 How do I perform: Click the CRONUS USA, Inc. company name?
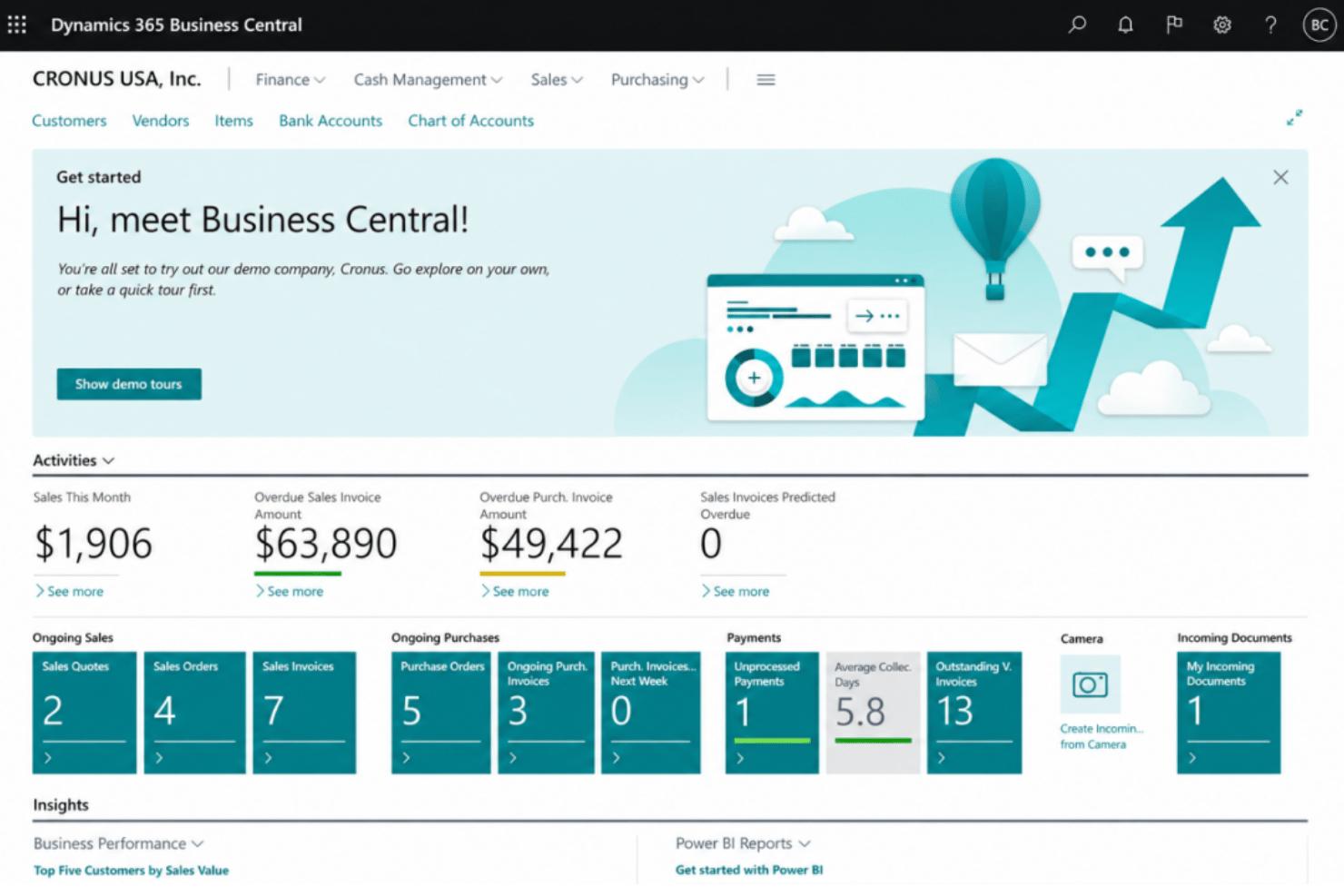pyautogui.click(x=117, y=79)
